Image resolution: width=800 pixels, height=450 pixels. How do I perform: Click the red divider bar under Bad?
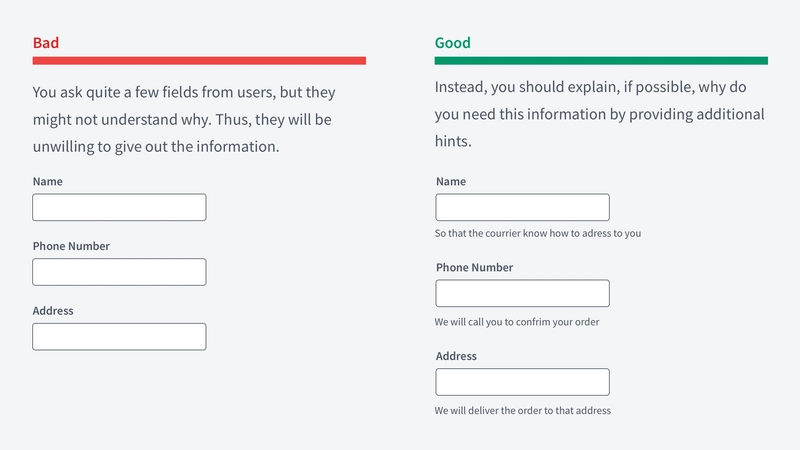pos(199,61)
